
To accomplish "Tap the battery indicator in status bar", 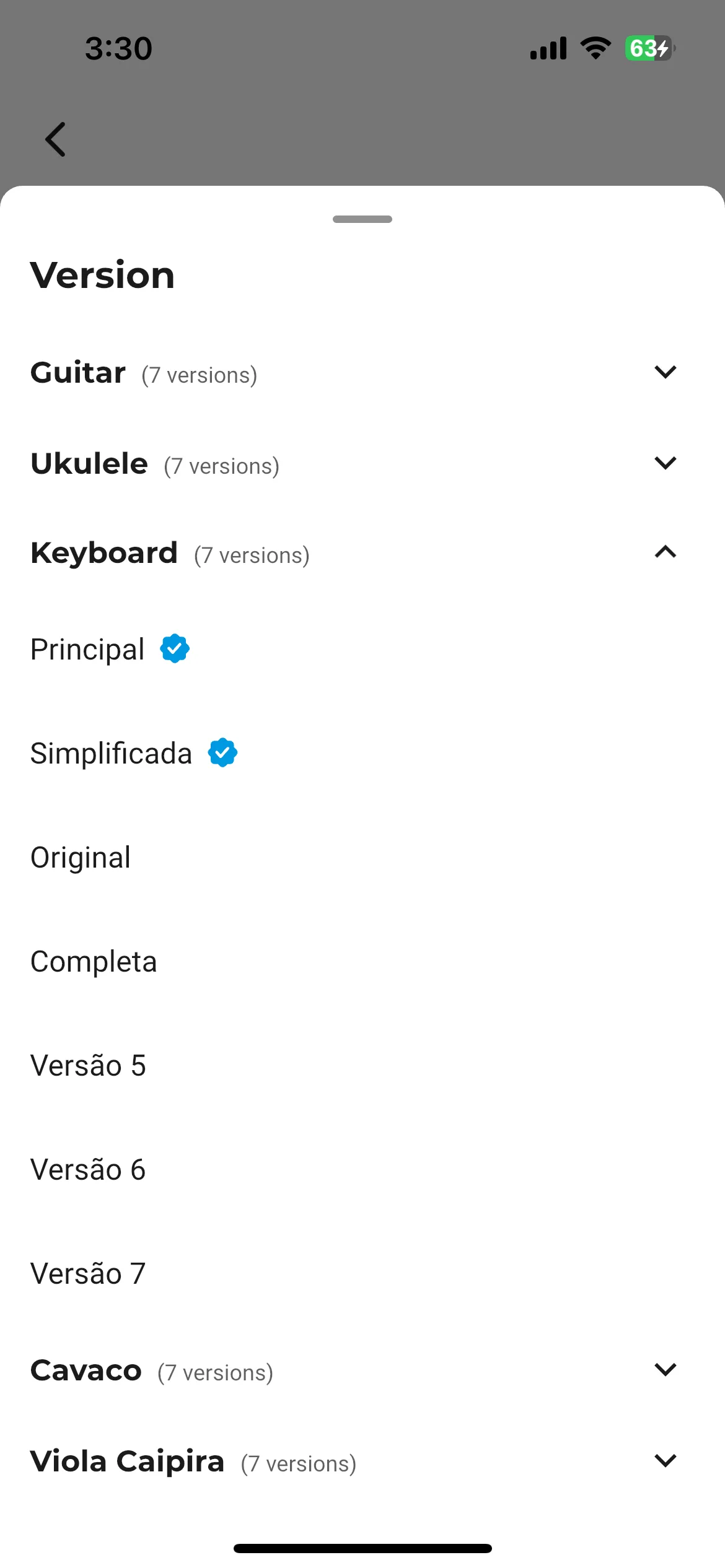I will pyautogui.click(x=650, y=48).
